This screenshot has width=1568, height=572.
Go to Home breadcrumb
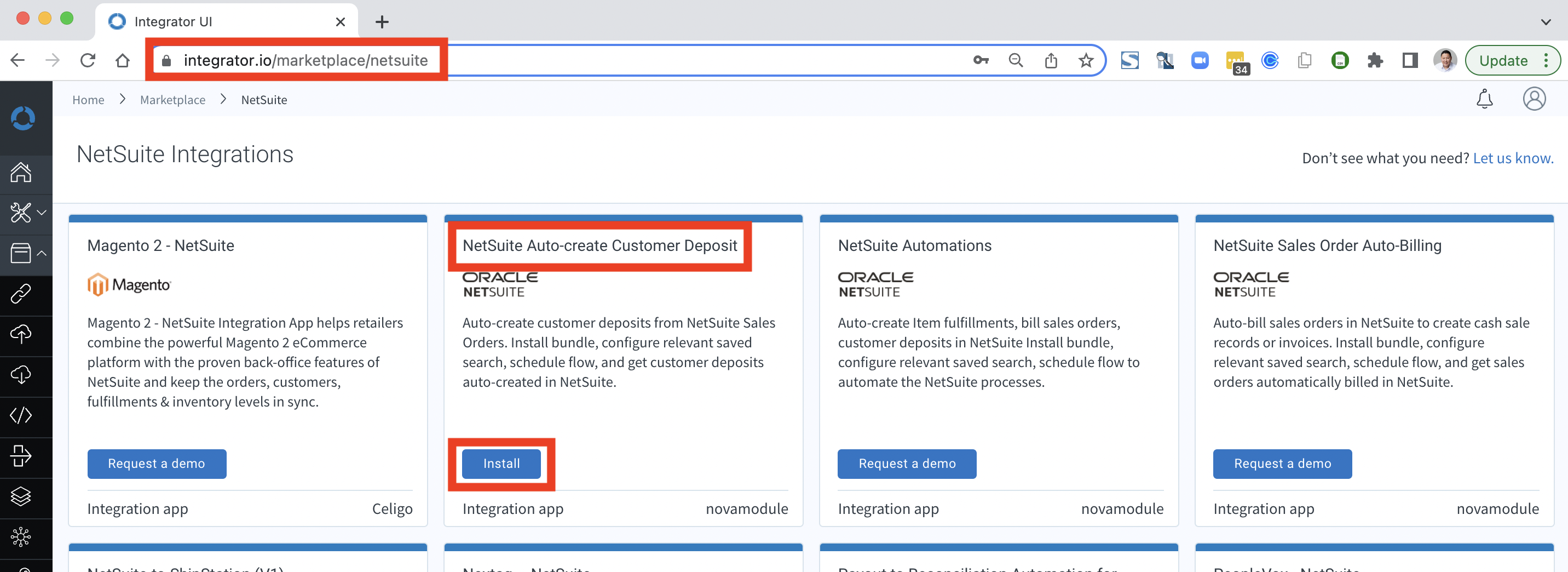88,100
